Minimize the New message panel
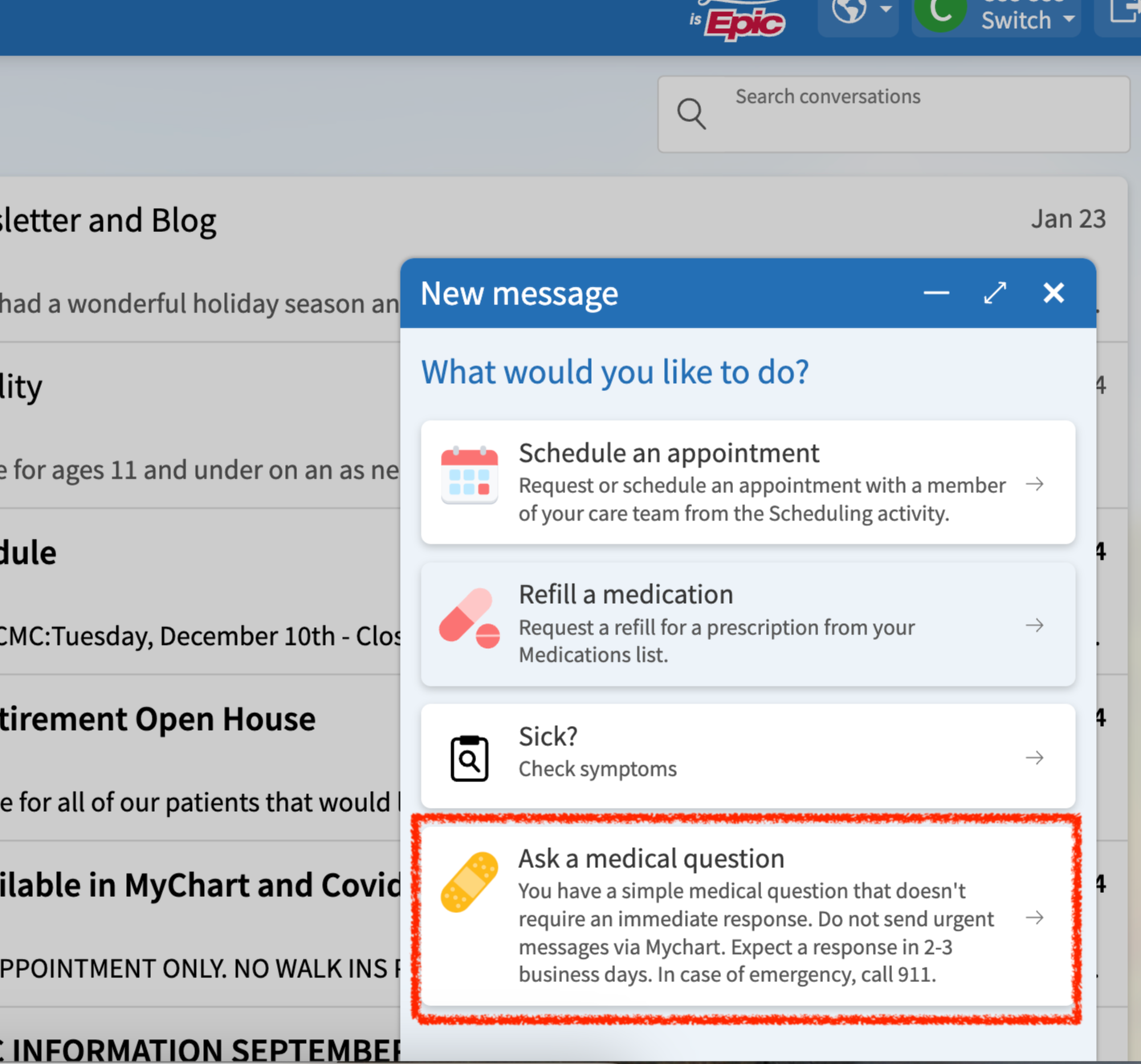 (x=936, y=293)
